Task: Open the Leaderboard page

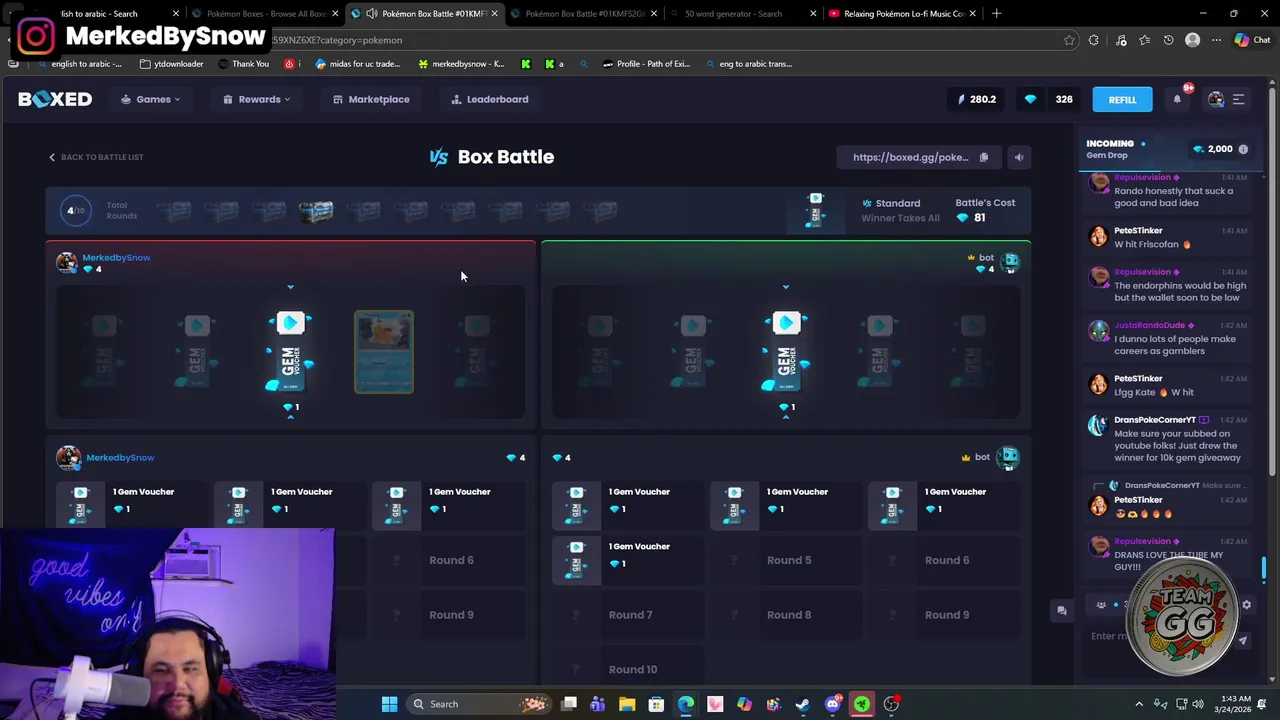Action: 490,99
